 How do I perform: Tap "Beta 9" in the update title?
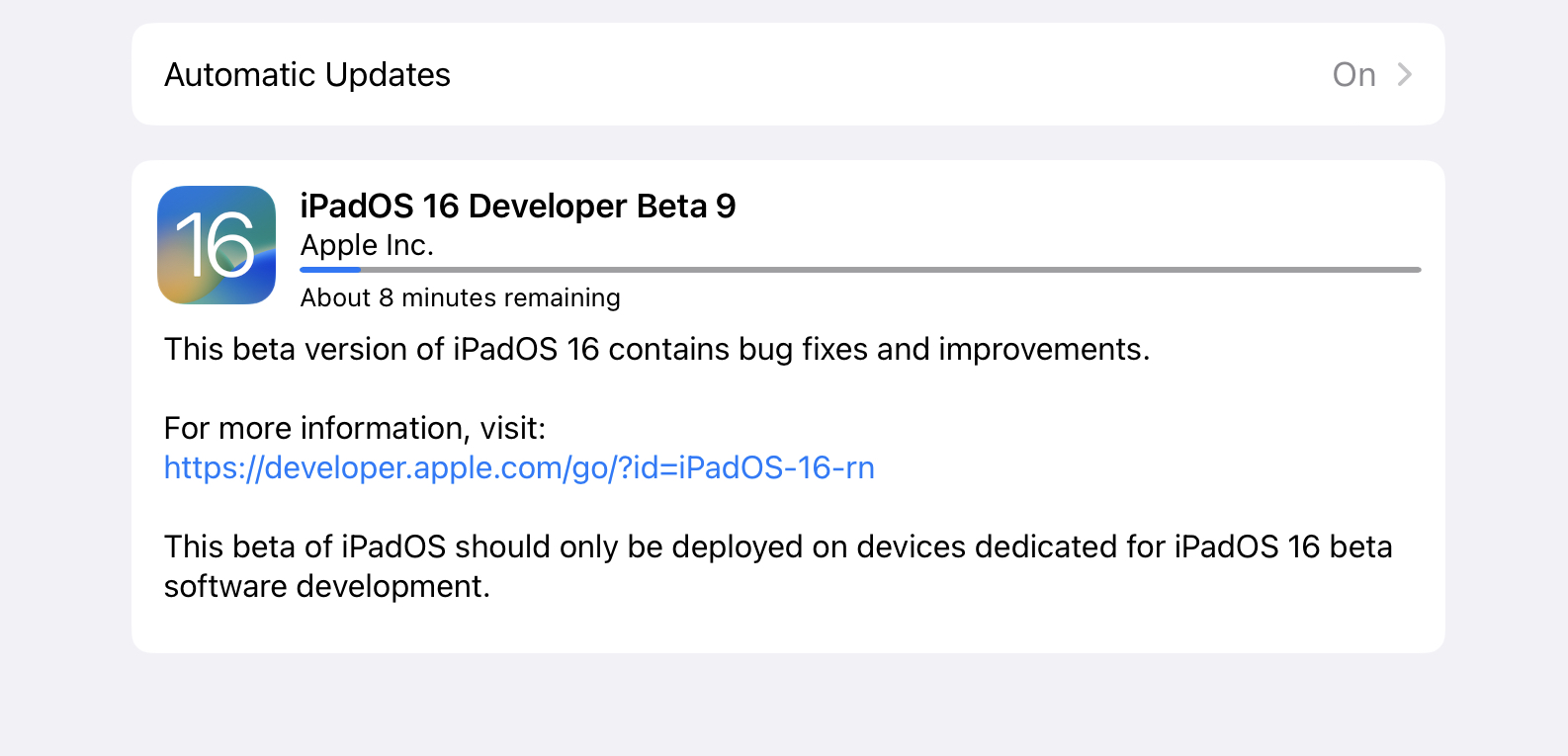(x=686, y=207)
